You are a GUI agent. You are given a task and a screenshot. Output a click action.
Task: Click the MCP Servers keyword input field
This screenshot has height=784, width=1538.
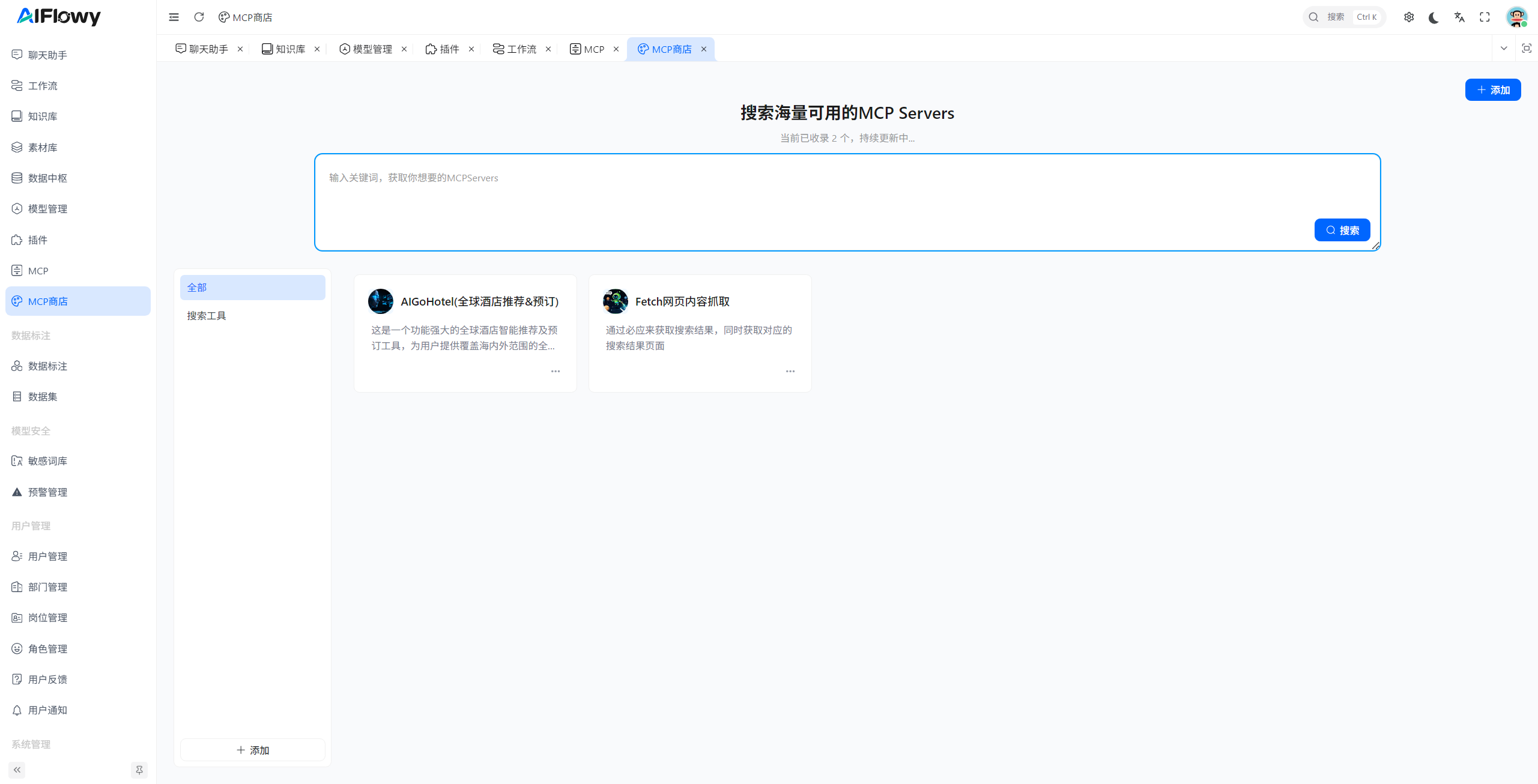(x=847, y=178)
